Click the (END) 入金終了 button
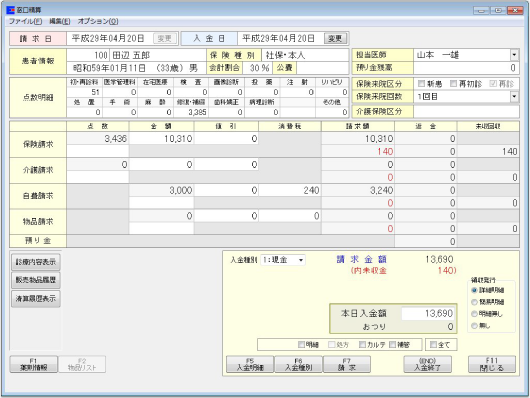530x398 pixels. [428, 365]
